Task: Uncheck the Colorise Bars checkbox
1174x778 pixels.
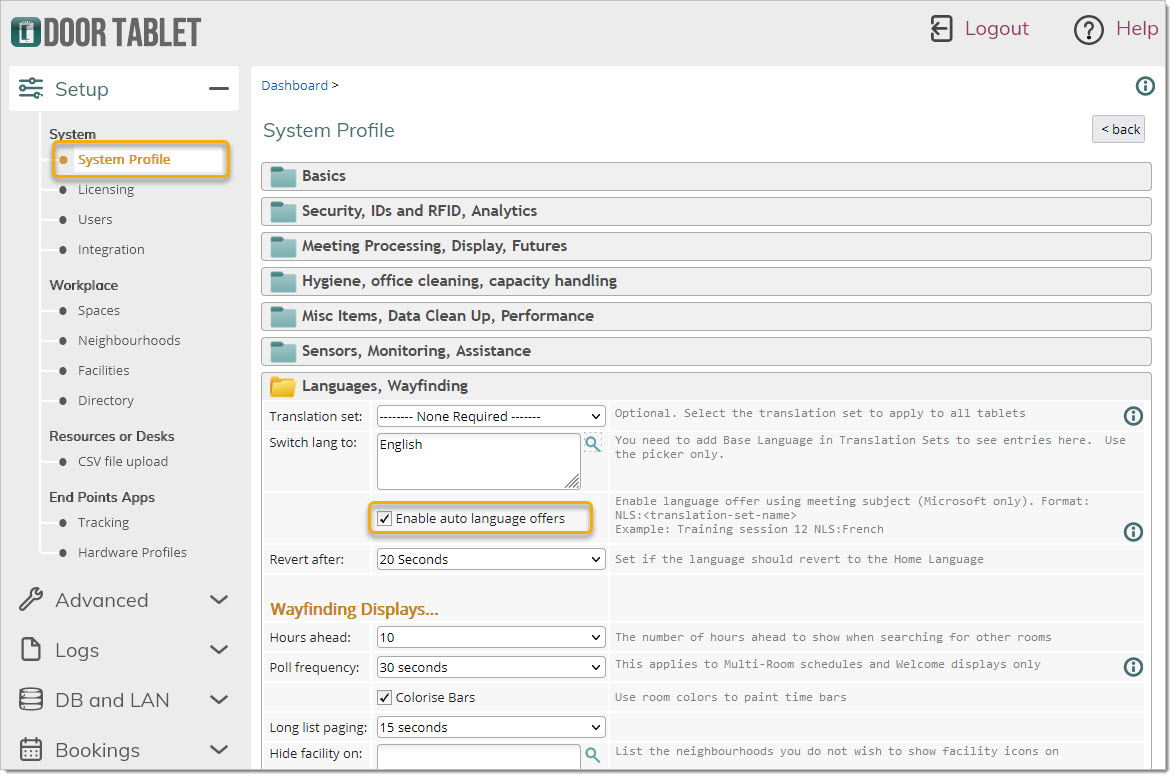Action: point(385,698)
